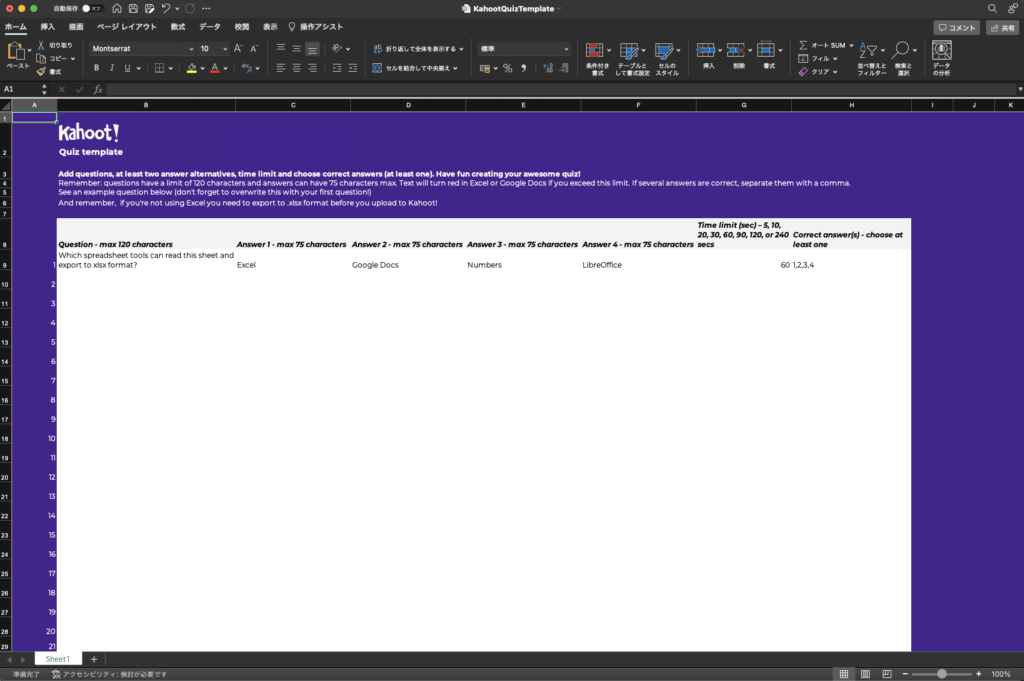1024x681 pixels.
Task: Click the Redo arrow icon
Action: (190, 8)
